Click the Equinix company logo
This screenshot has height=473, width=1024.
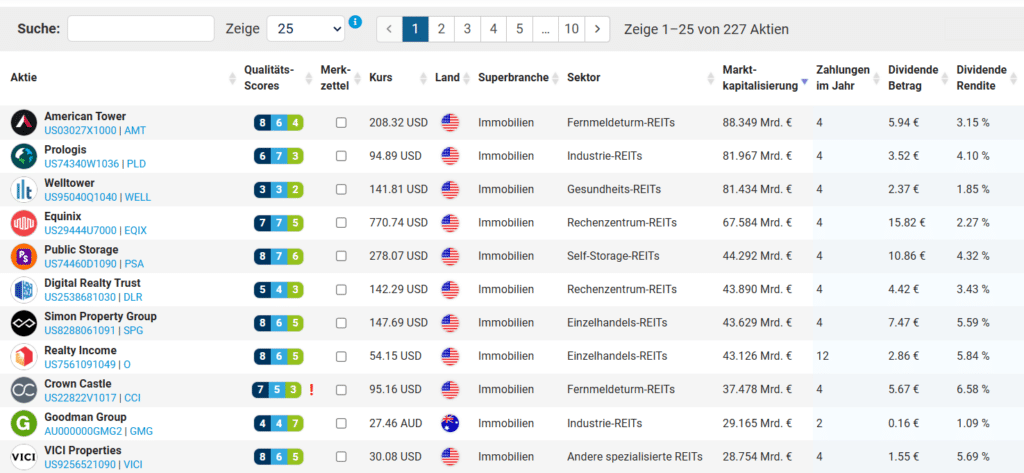[24, 223]
